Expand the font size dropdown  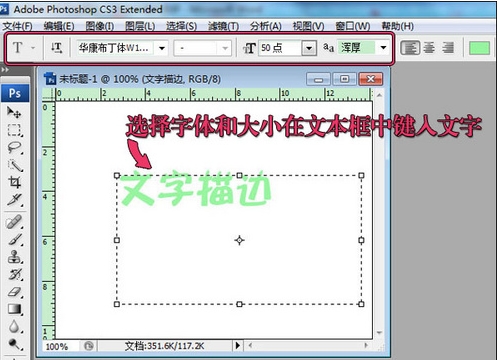click(x=309, y=48)
